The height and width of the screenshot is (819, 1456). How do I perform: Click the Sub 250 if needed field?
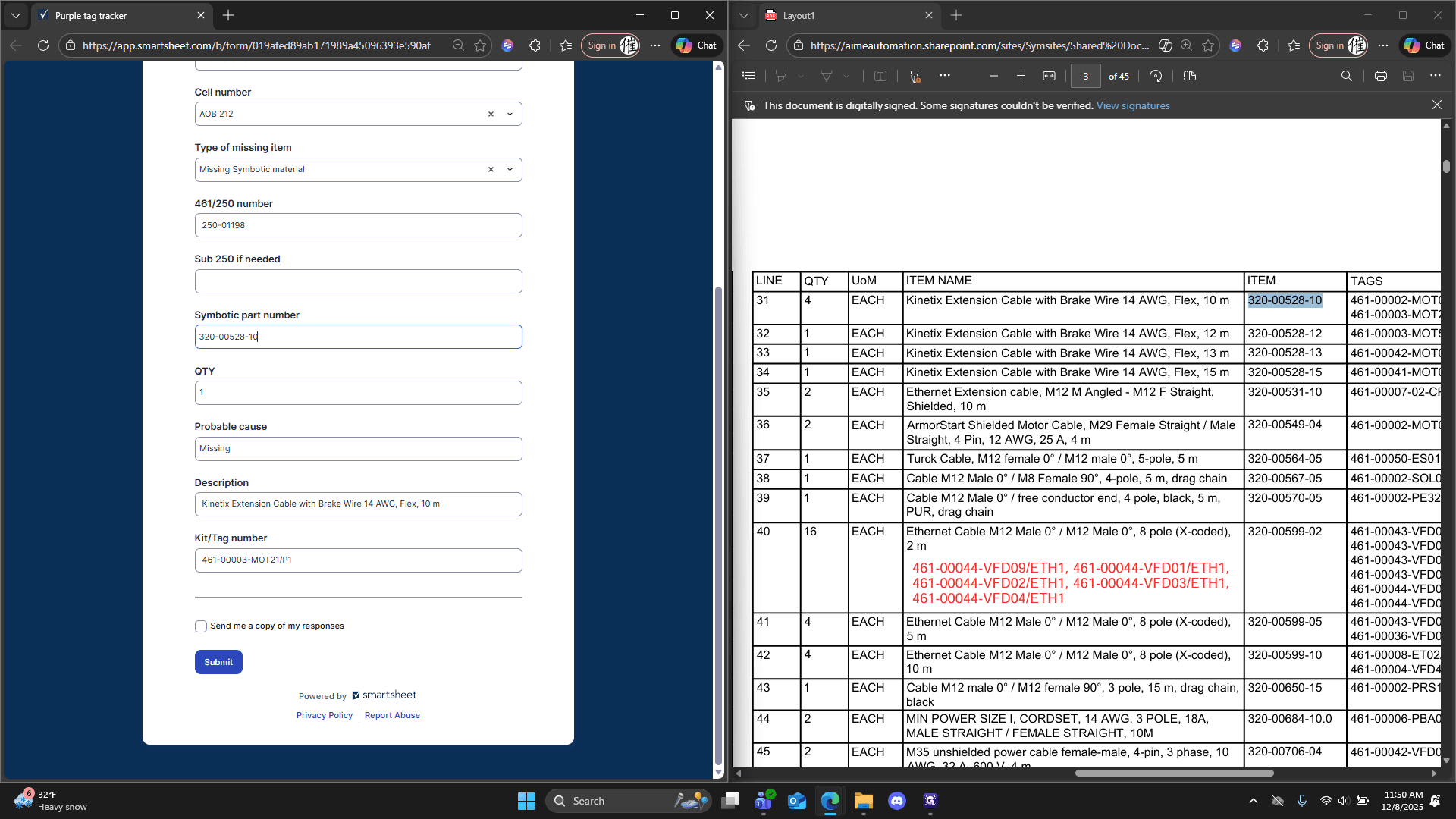(x=359, y=281)
